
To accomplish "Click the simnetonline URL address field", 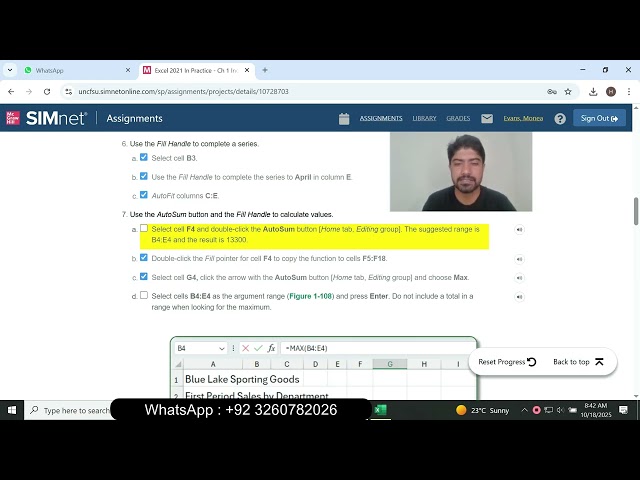I will [x=183, y=91].
